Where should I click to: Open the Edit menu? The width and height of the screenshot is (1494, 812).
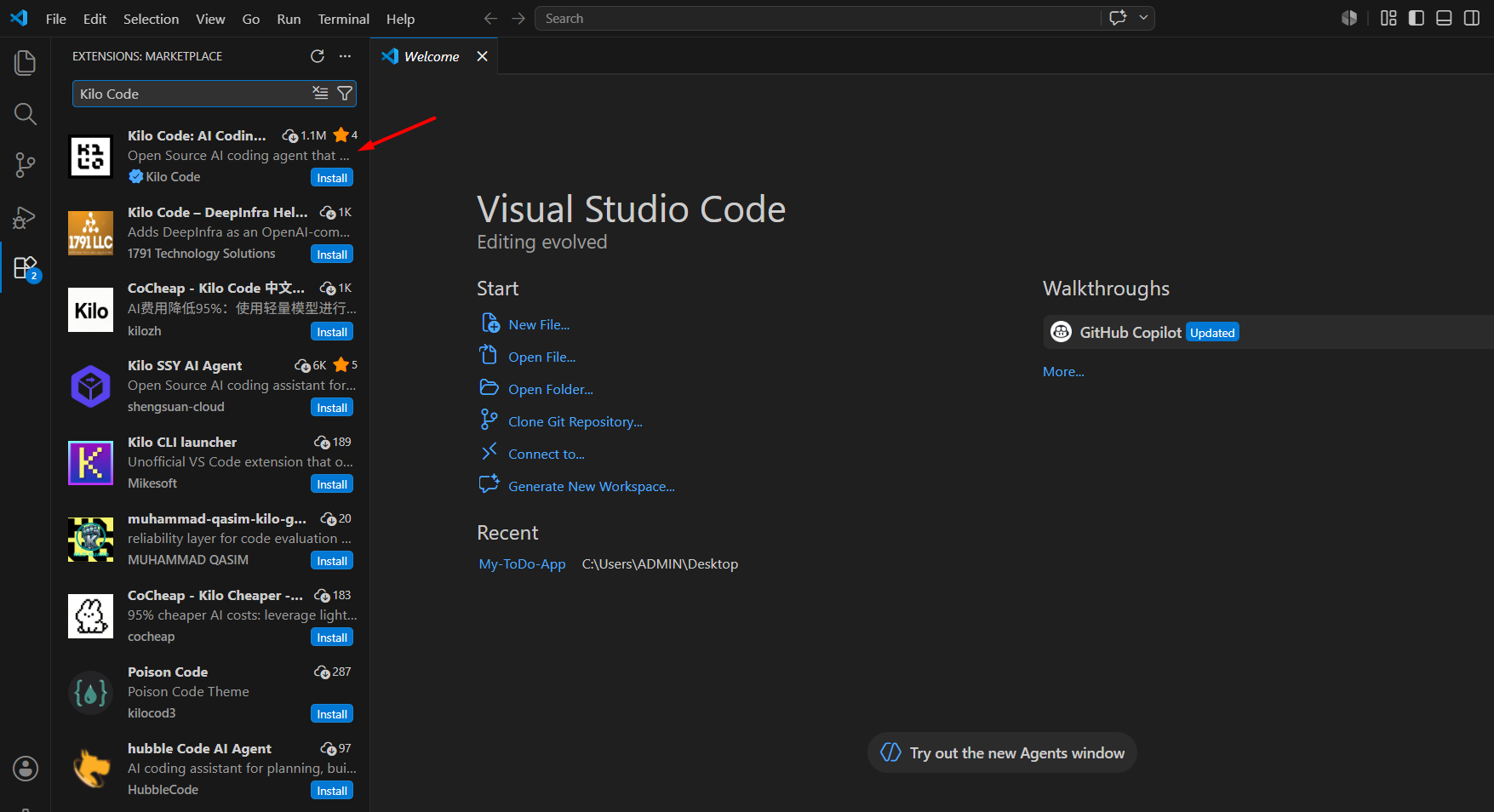(x=95, y=19)
